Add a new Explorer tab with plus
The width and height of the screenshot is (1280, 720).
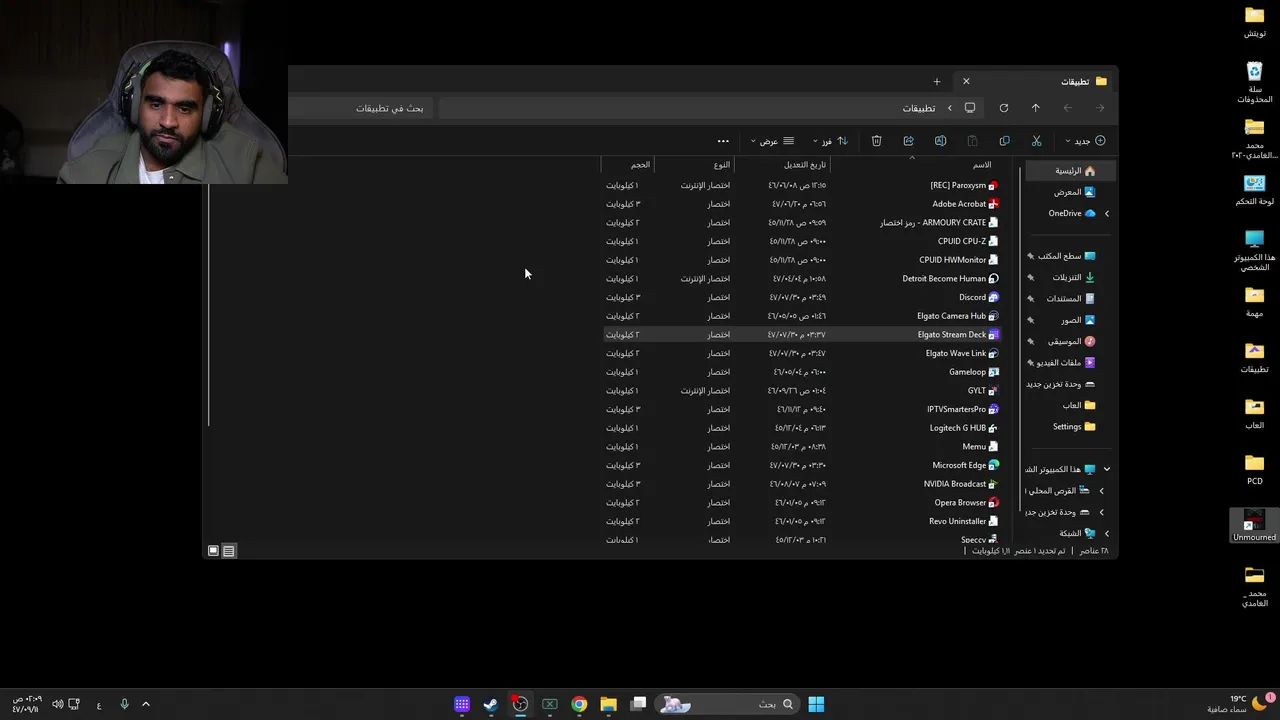tap(937, 81)
